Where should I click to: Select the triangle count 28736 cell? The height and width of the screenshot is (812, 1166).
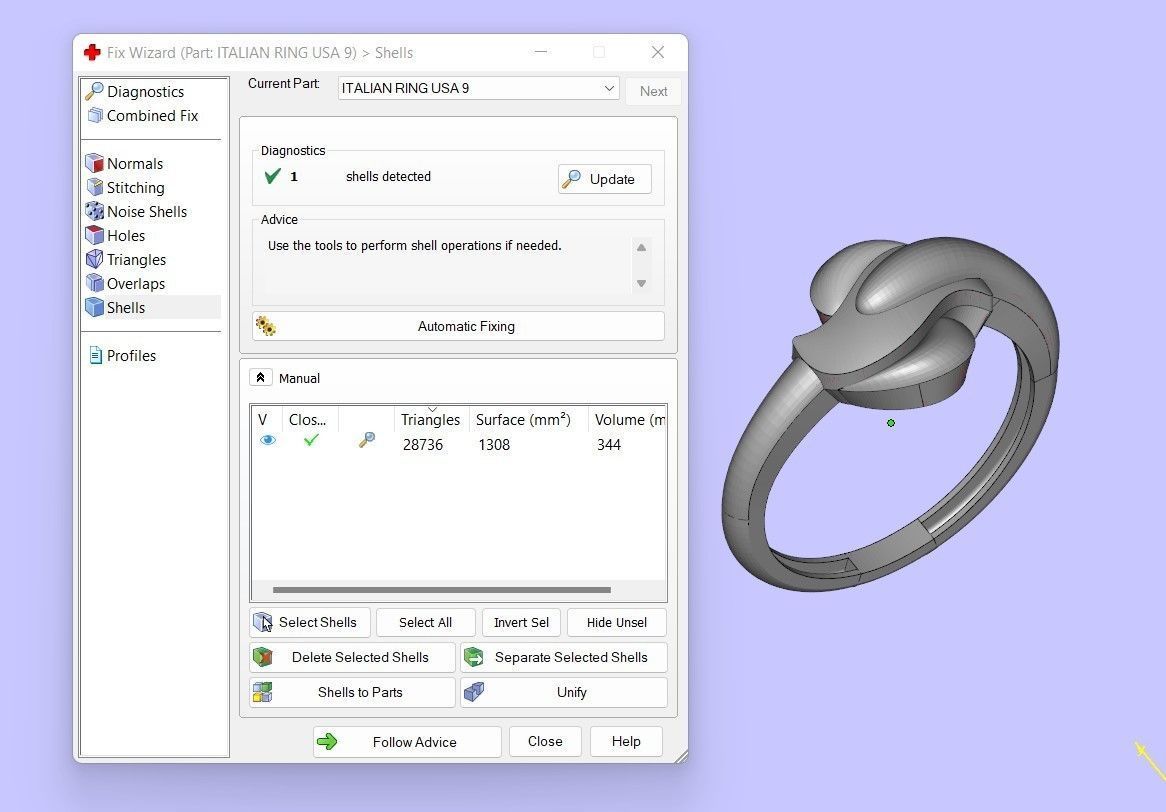click(x=422, y=445)
